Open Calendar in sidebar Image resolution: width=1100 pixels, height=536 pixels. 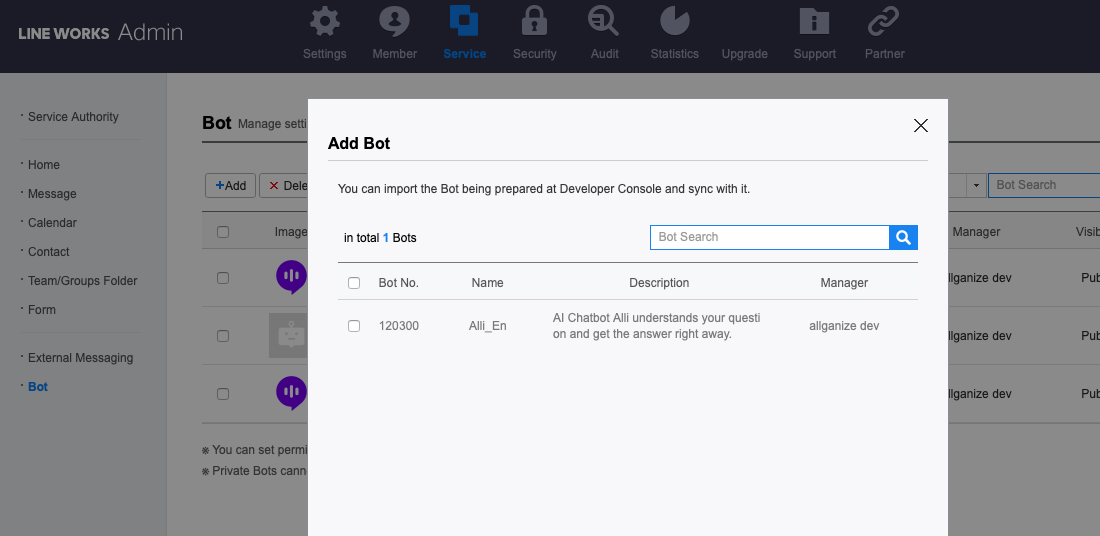(x=52, y=222)
